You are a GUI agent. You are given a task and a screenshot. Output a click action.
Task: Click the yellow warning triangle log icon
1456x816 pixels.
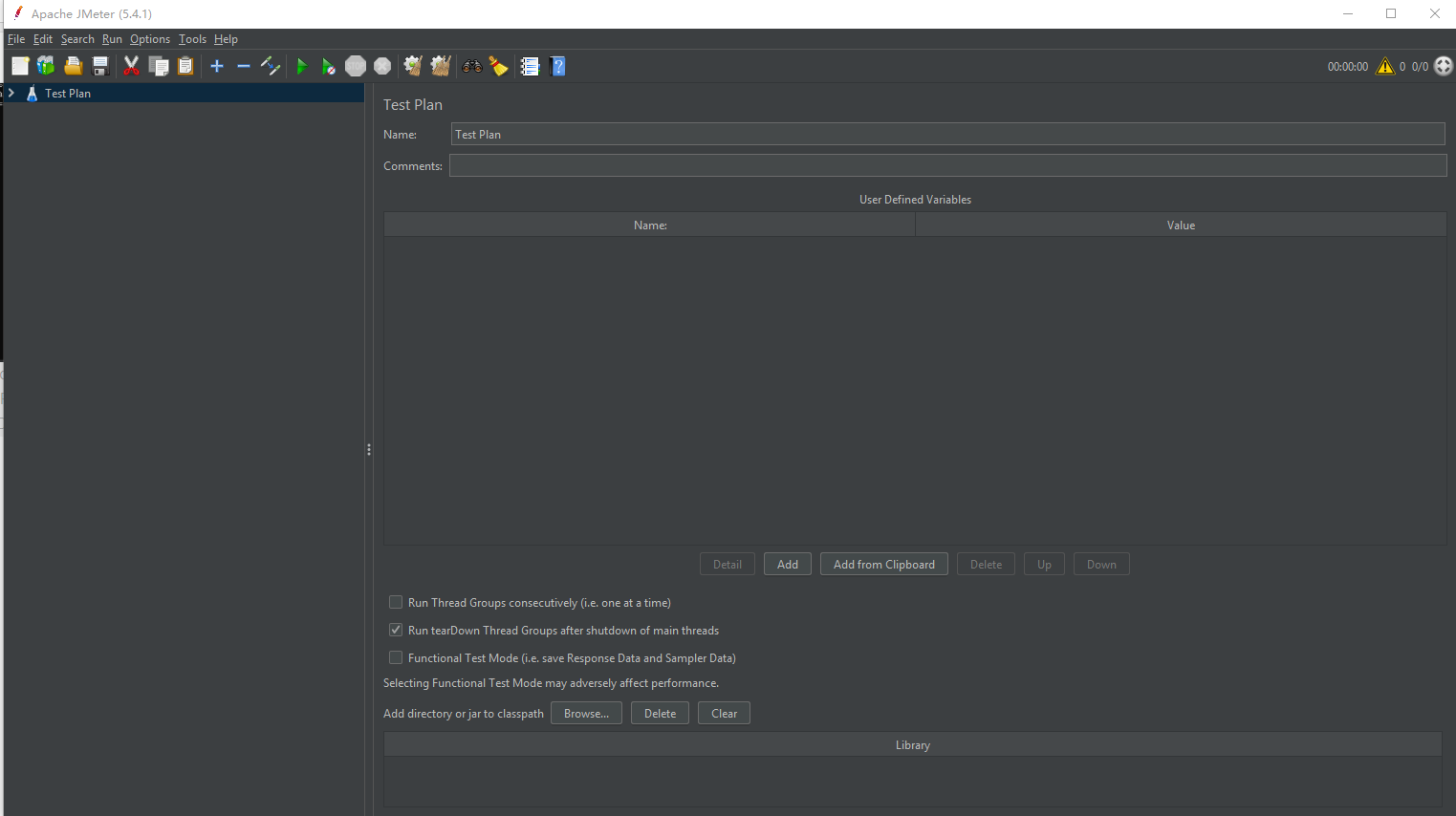tap(1385, 66)
